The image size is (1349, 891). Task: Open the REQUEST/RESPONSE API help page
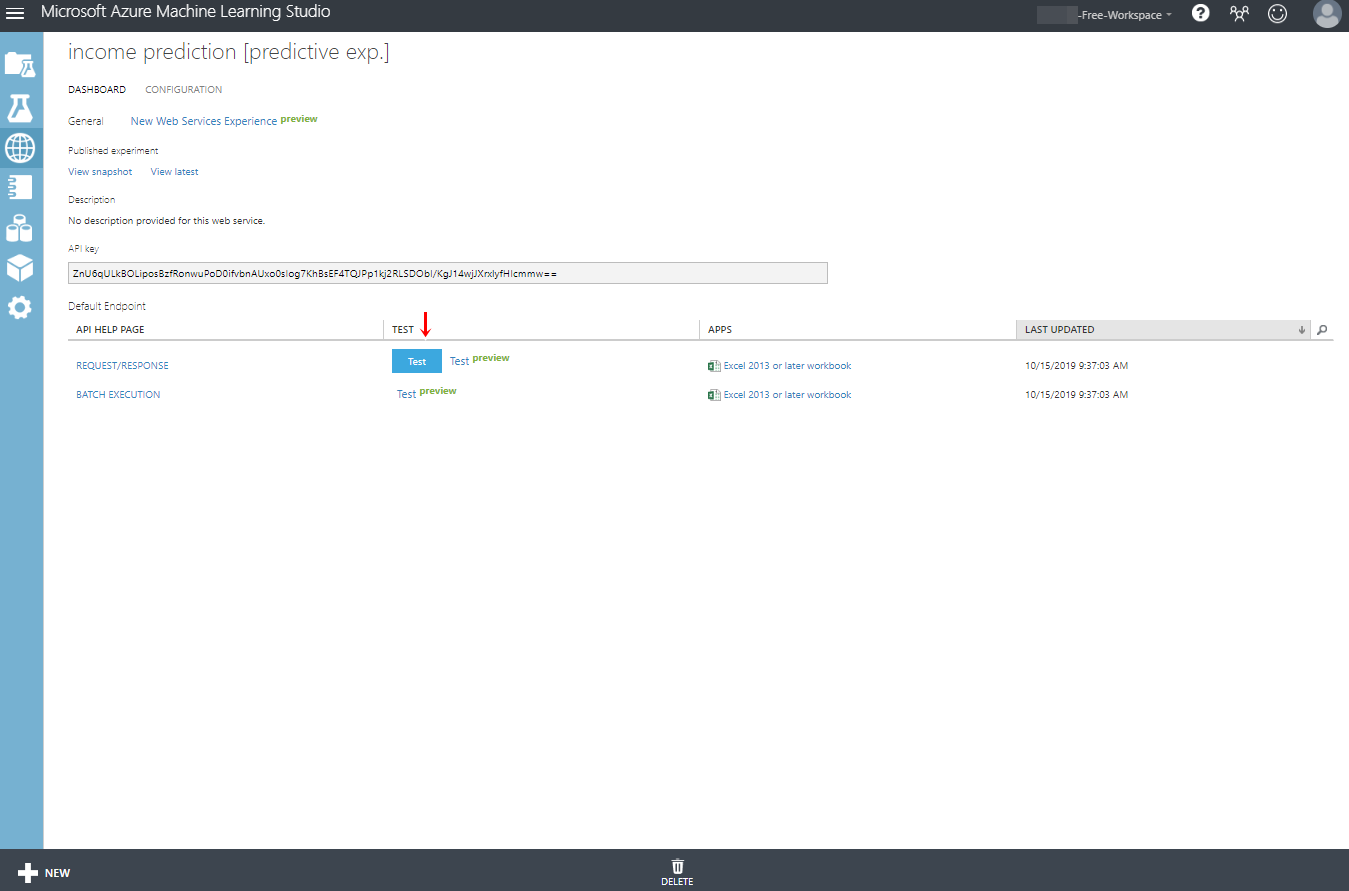(x=122, y=366)
